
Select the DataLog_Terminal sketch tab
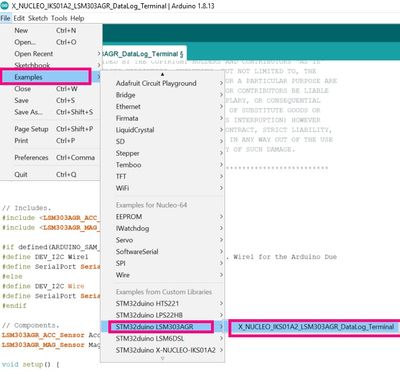pos(144,54)
